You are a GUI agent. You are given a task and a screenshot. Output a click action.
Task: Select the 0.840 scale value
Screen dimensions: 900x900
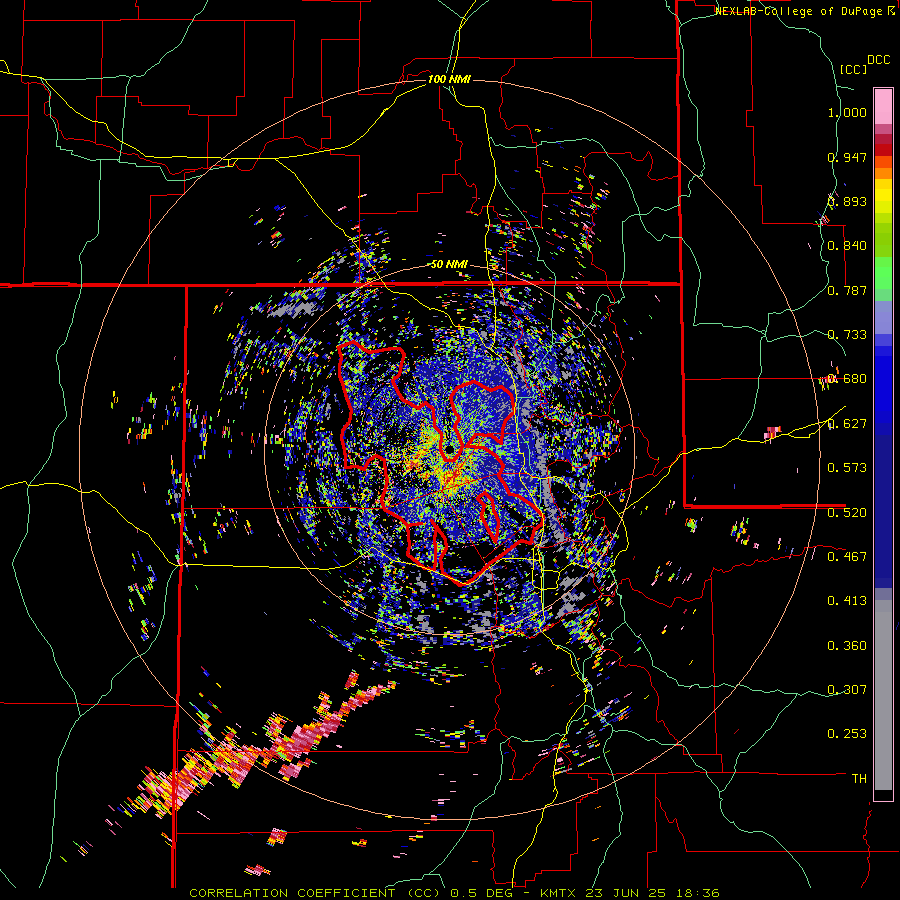coord(847,246)
